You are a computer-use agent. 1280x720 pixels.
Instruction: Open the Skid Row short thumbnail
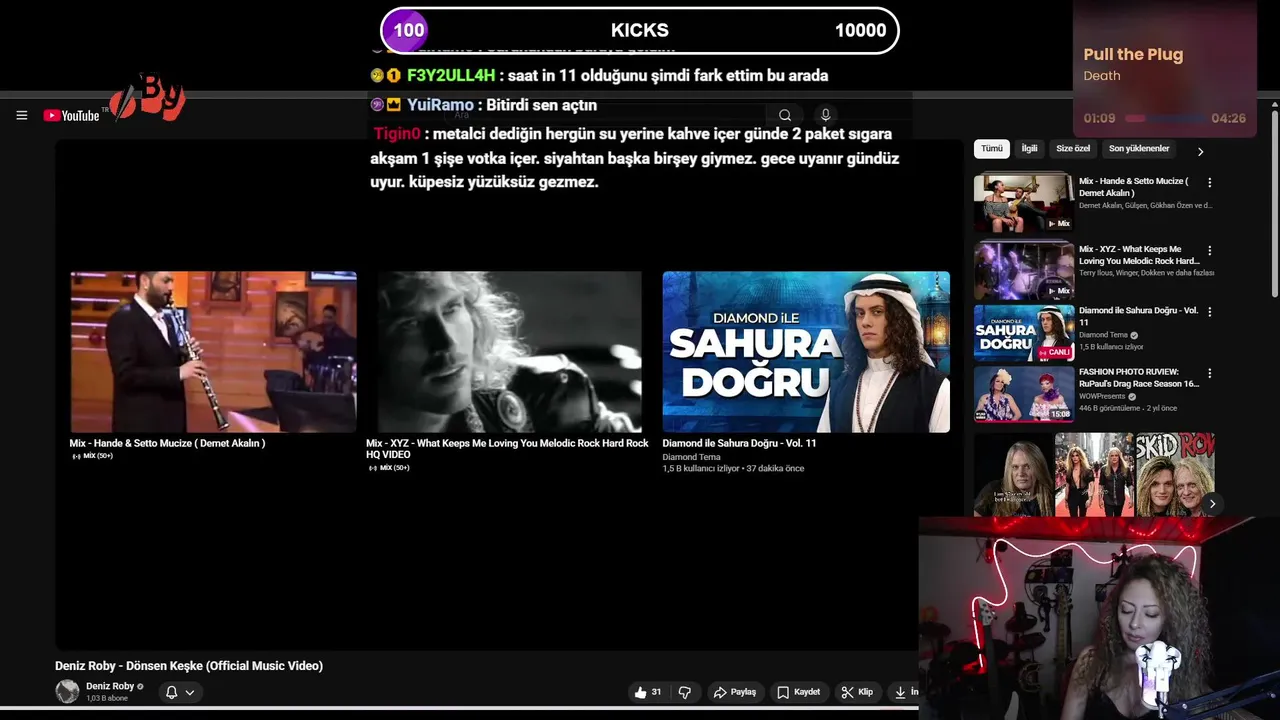click(x=1175, y=474)
